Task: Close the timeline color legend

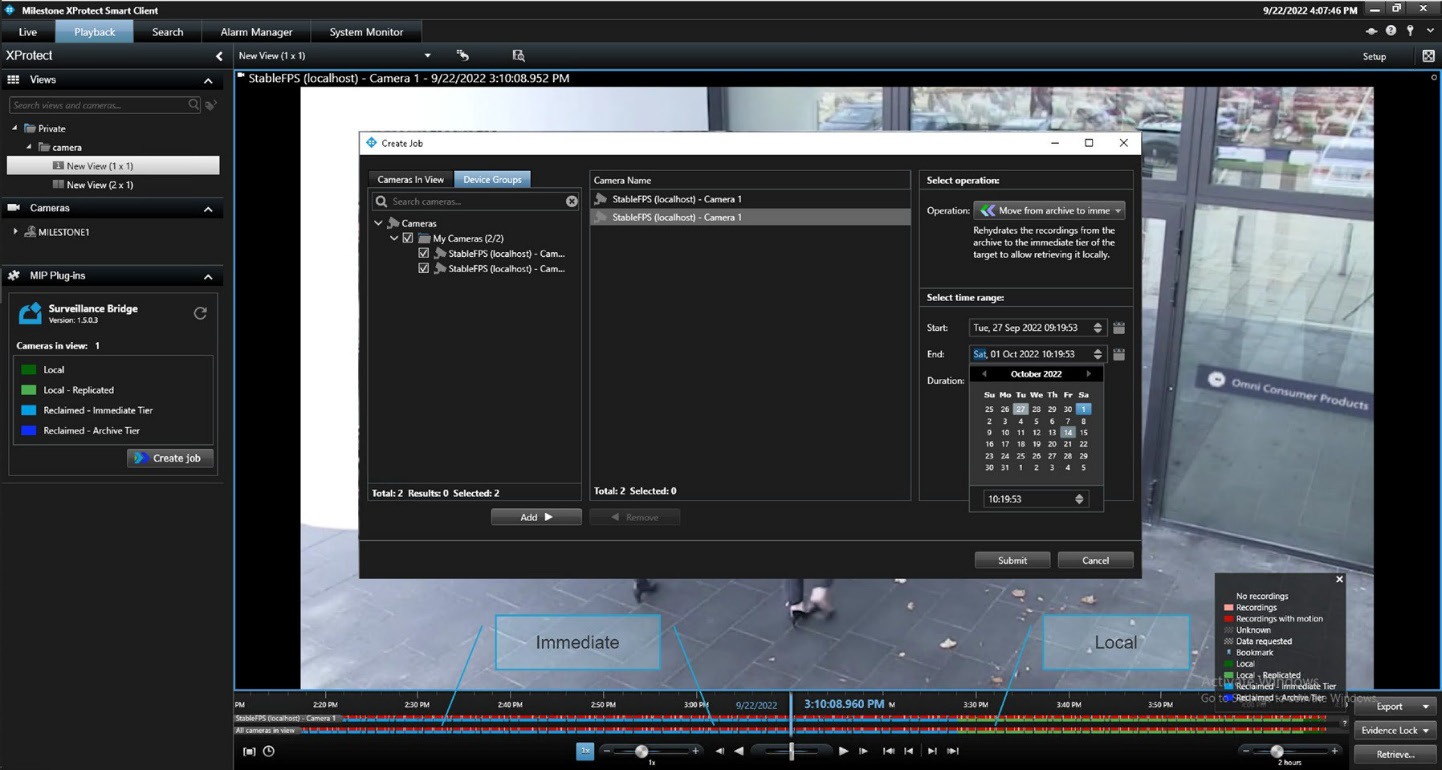Action: coord(1339,579)
